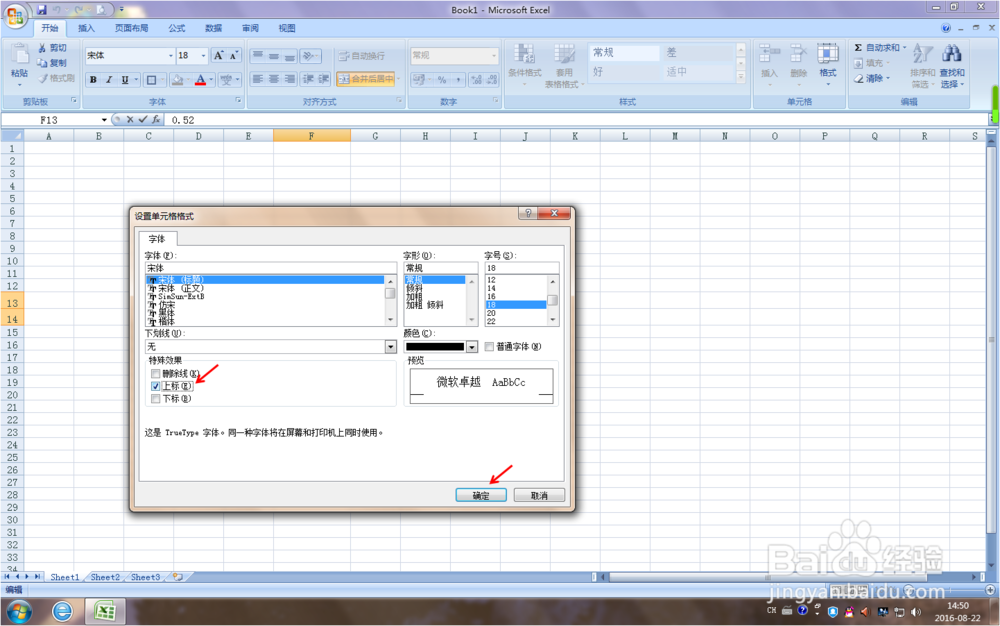Click the Insert Function fx icon

pos(156,119)
